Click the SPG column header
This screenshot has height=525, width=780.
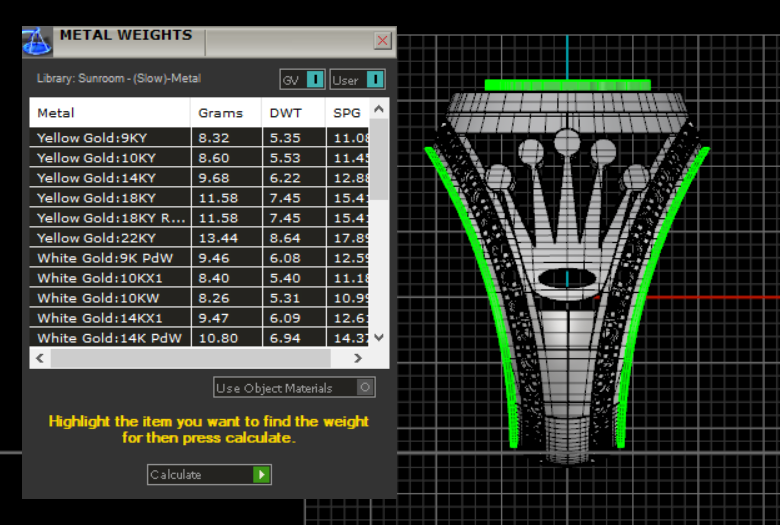[x=346, y=113]
